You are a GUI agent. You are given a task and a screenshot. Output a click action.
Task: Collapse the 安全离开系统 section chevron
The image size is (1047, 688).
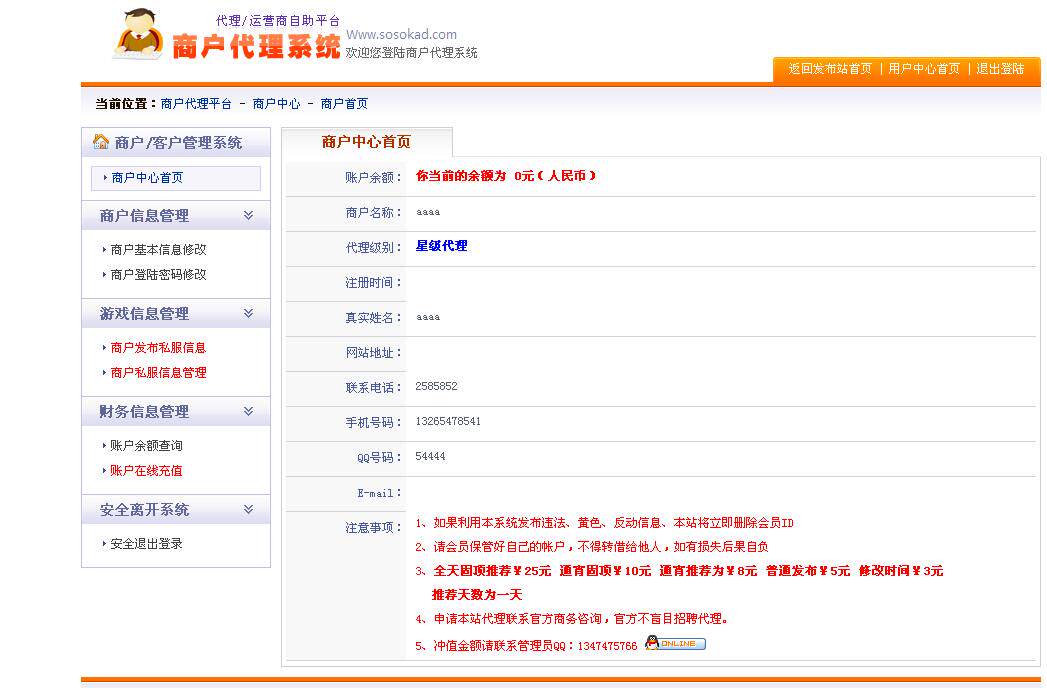click(x=248, y=510)
